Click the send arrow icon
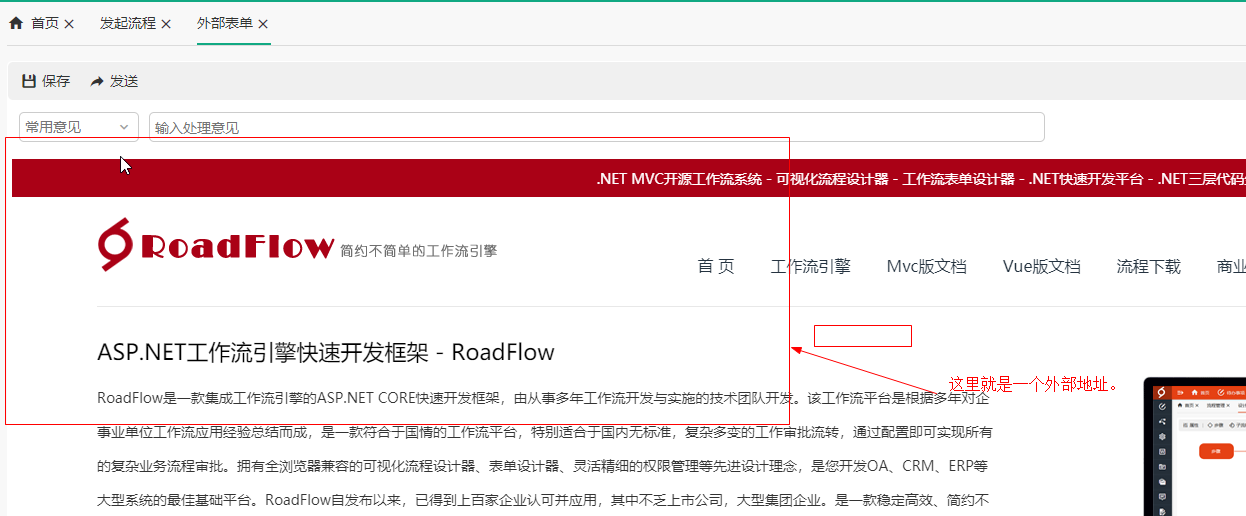 [x=97, y=81]
